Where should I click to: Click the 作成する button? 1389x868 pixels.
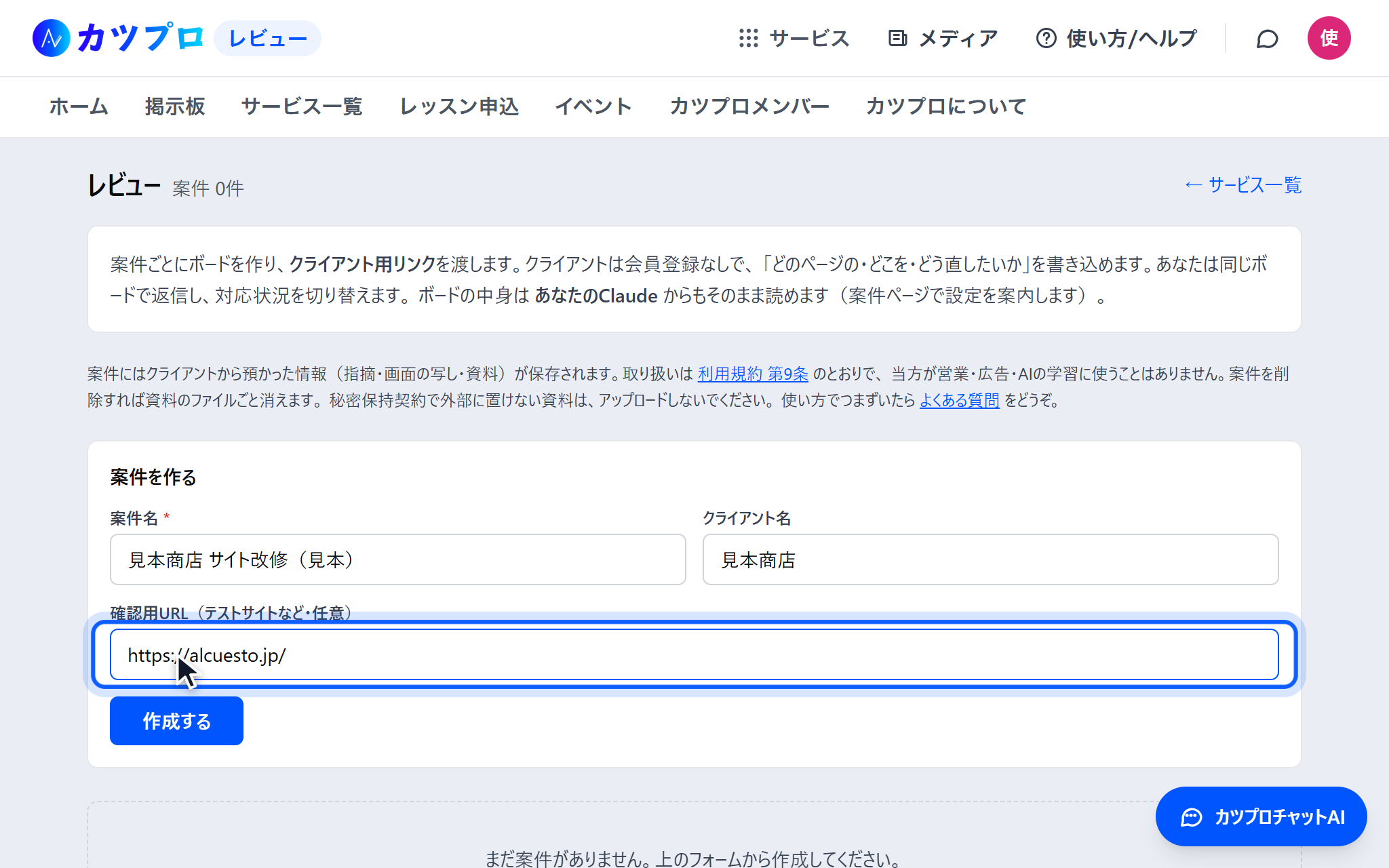tap(176, 721)
